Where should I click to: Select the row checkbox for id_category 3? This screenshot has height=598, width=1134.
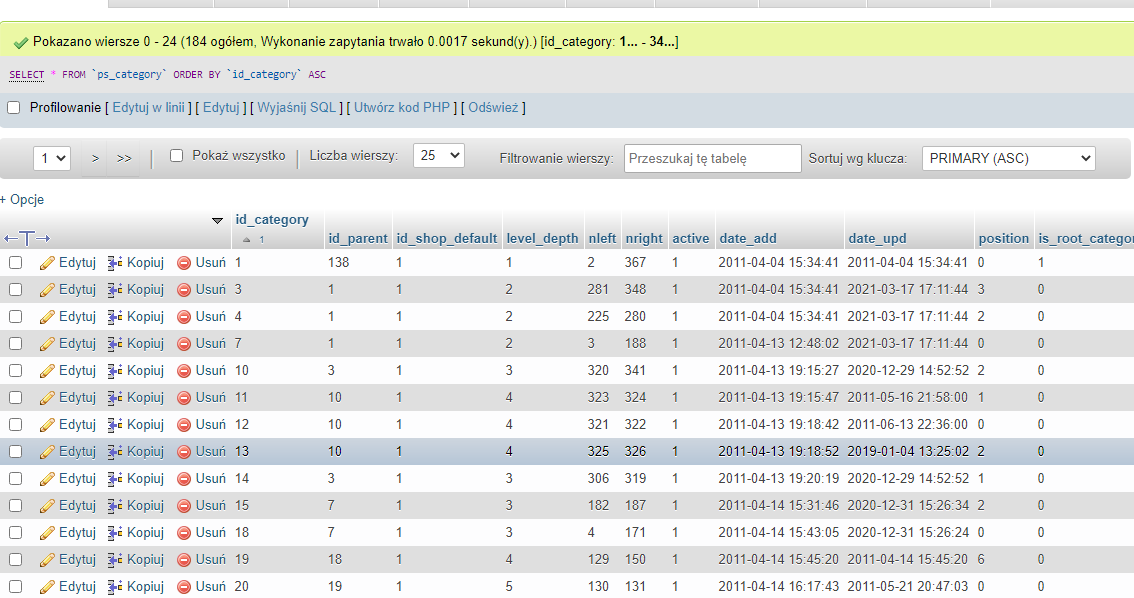click(15, 290)
